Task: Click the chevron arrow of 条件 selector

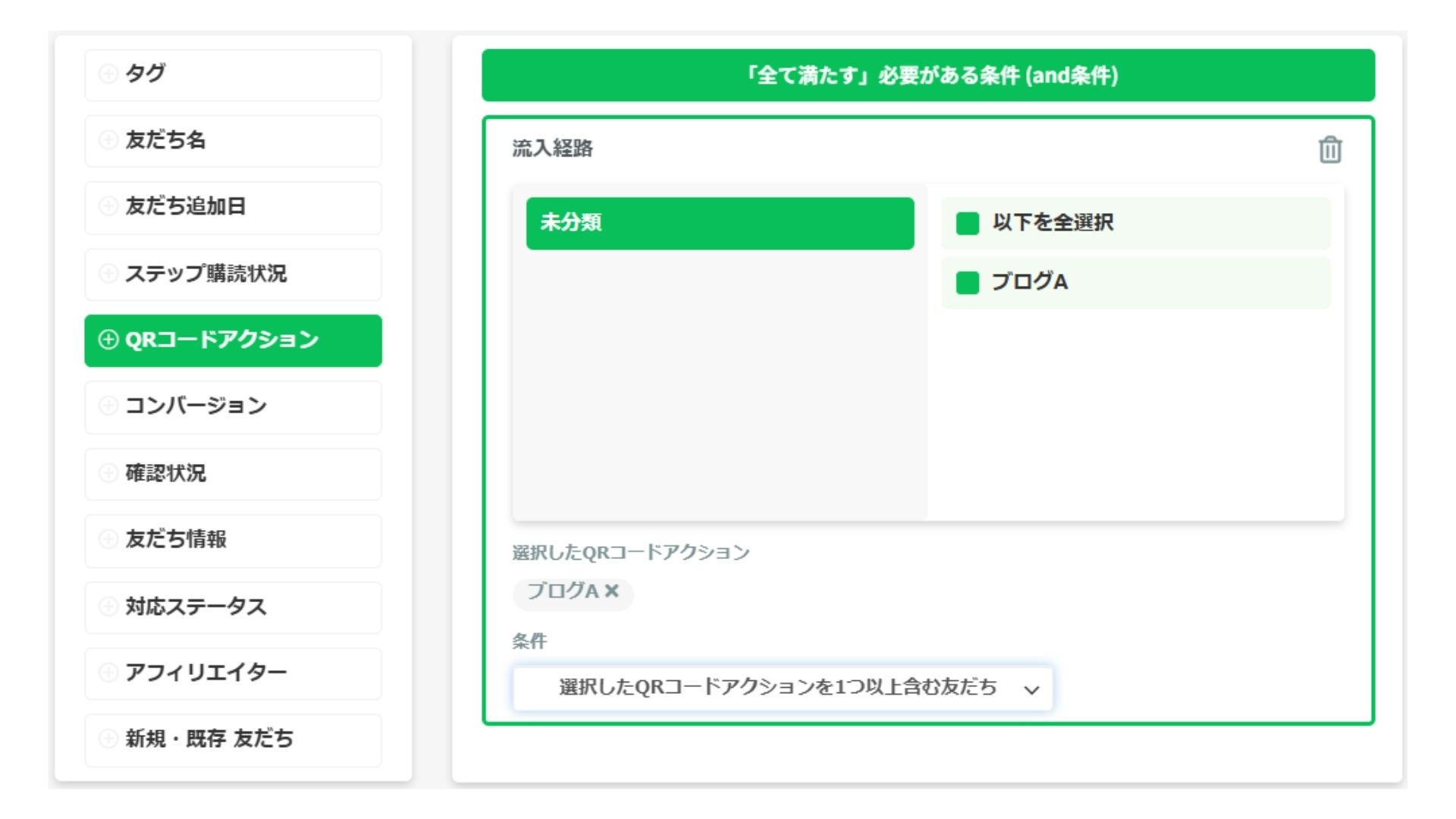Action: [1031, 689]
